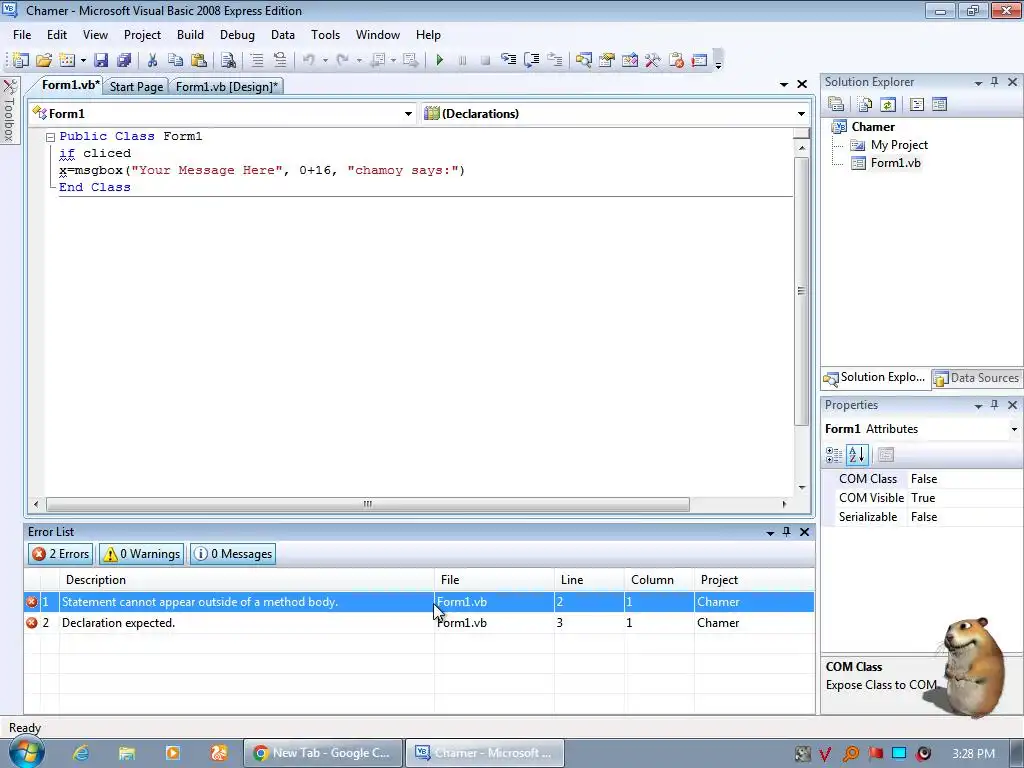Click View Designer icon in Solution Explorer
This screenshot has height=768, width=1024.
coord(939,104)
